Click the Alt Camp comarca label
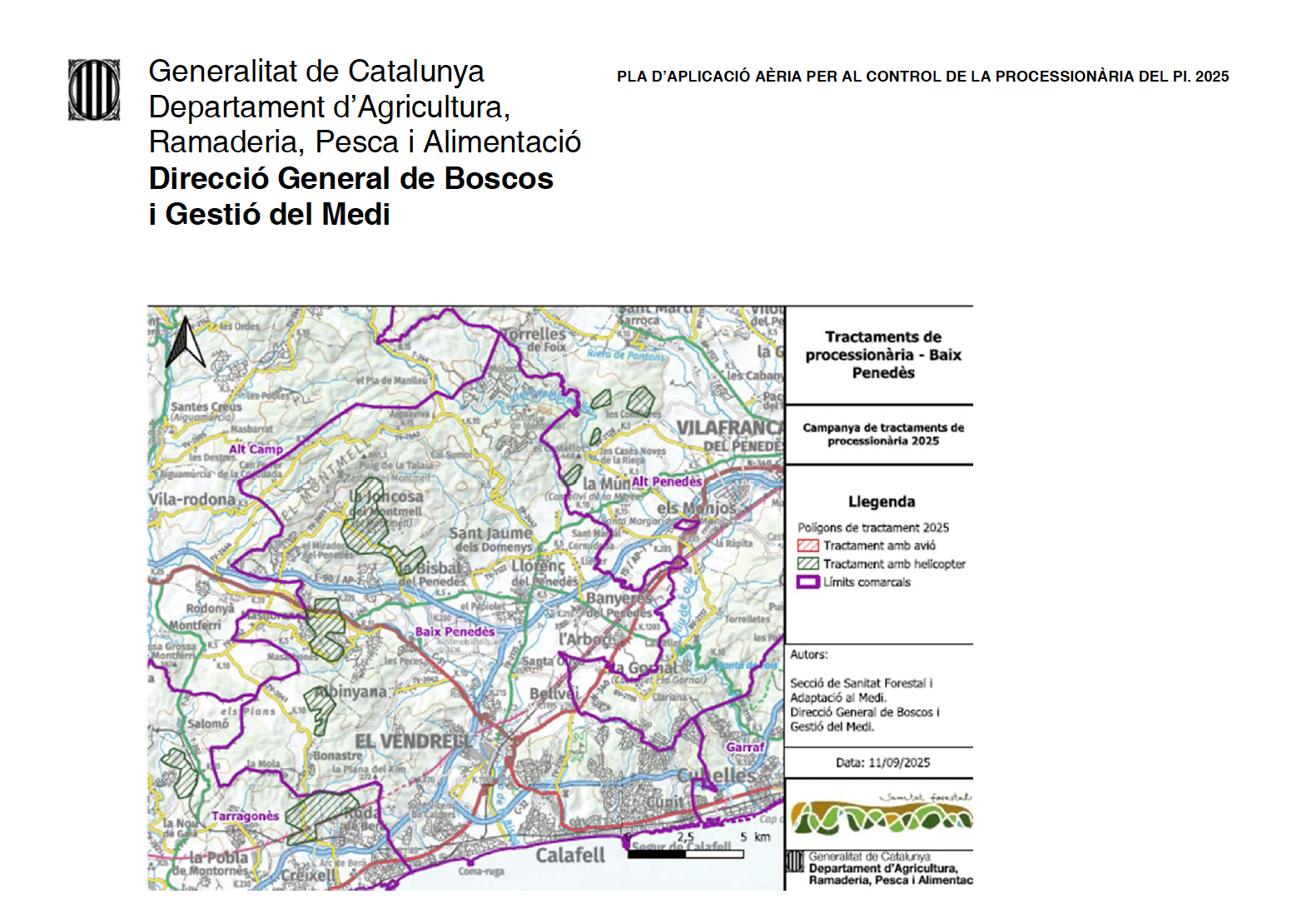 click(x=256, y=450)
